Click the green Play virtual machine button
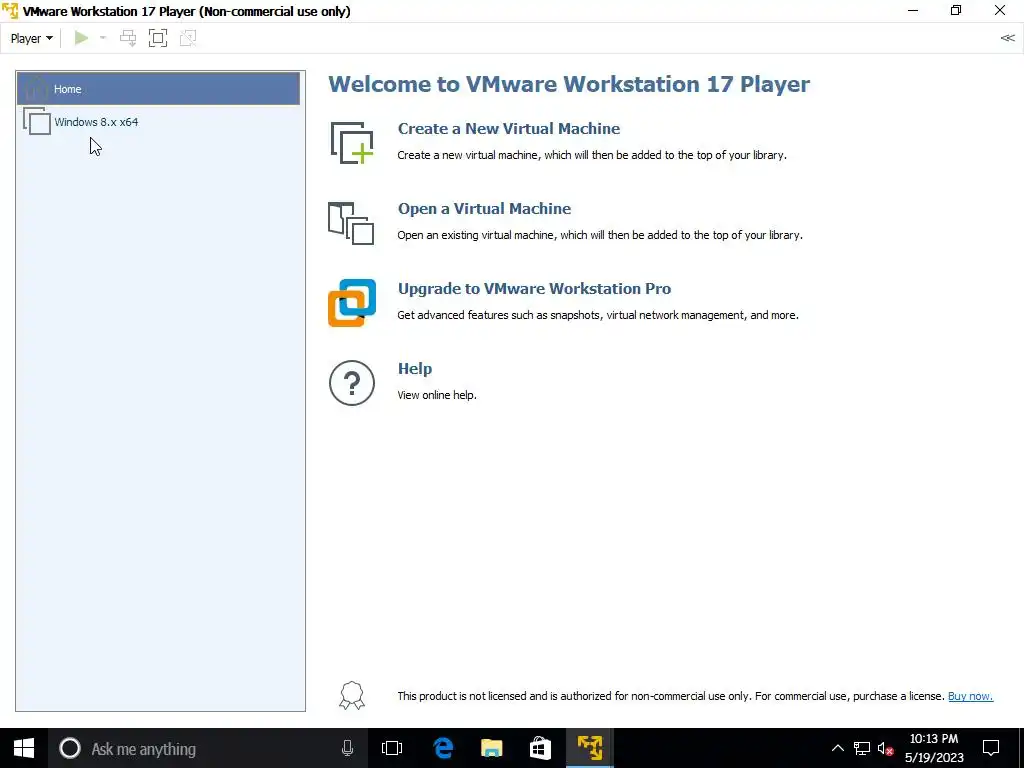Screen dimensions: 1024x768 pyautogui.click(x=81, y=39)
